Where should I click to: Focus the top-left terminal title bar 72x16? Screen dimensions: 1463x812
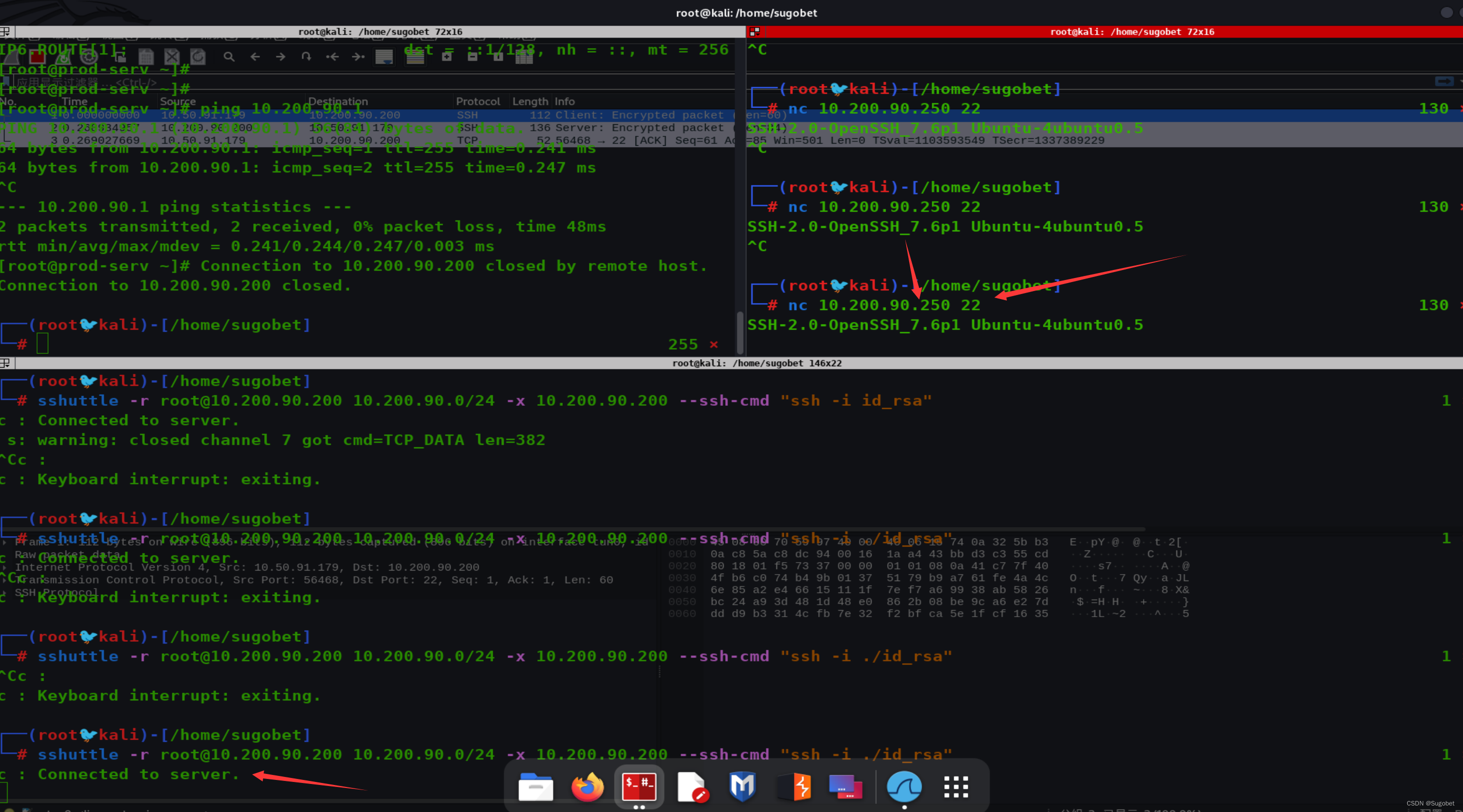click(x=380, y=32)
